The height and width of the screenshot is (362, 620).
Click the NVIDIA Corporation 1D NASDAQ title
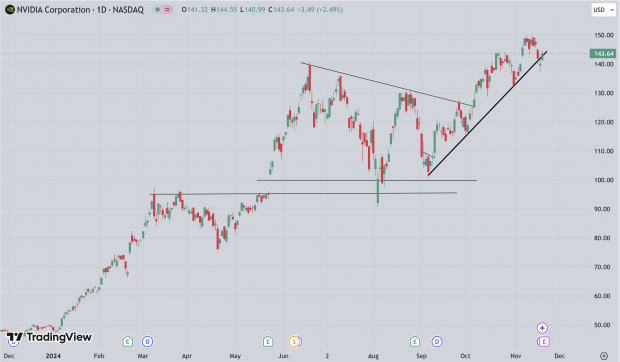click(80, 9)
